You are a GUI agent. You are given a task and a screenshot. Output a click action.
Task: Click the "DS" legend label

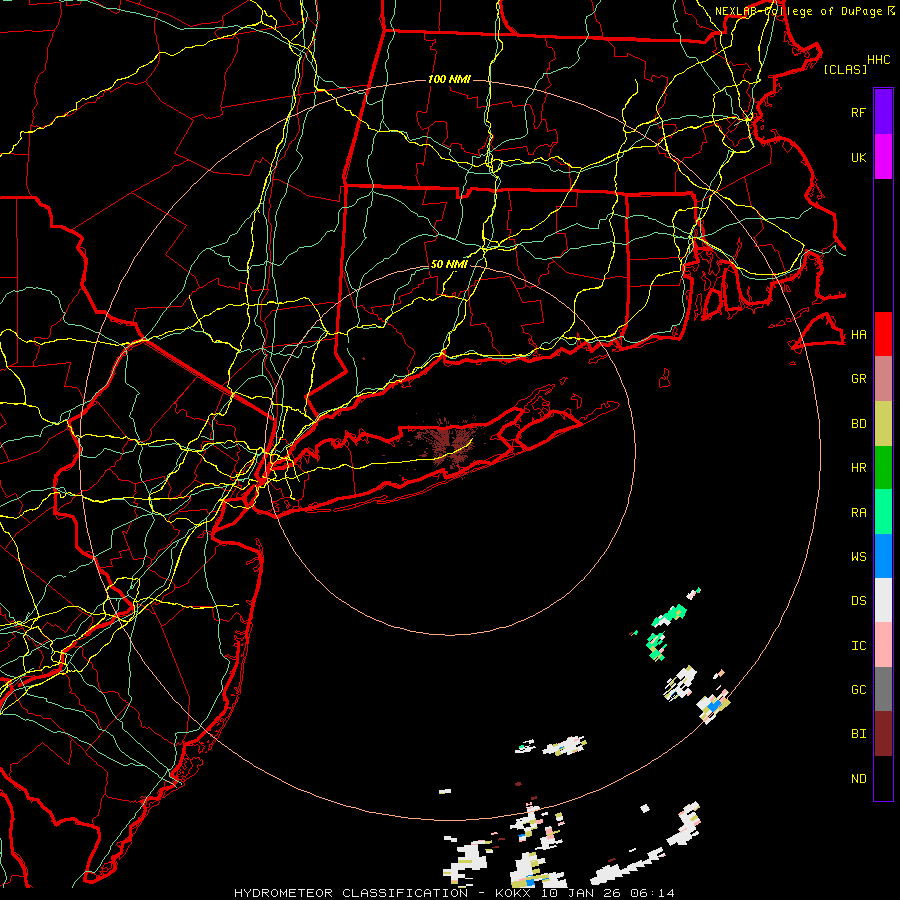pos(858,601)
